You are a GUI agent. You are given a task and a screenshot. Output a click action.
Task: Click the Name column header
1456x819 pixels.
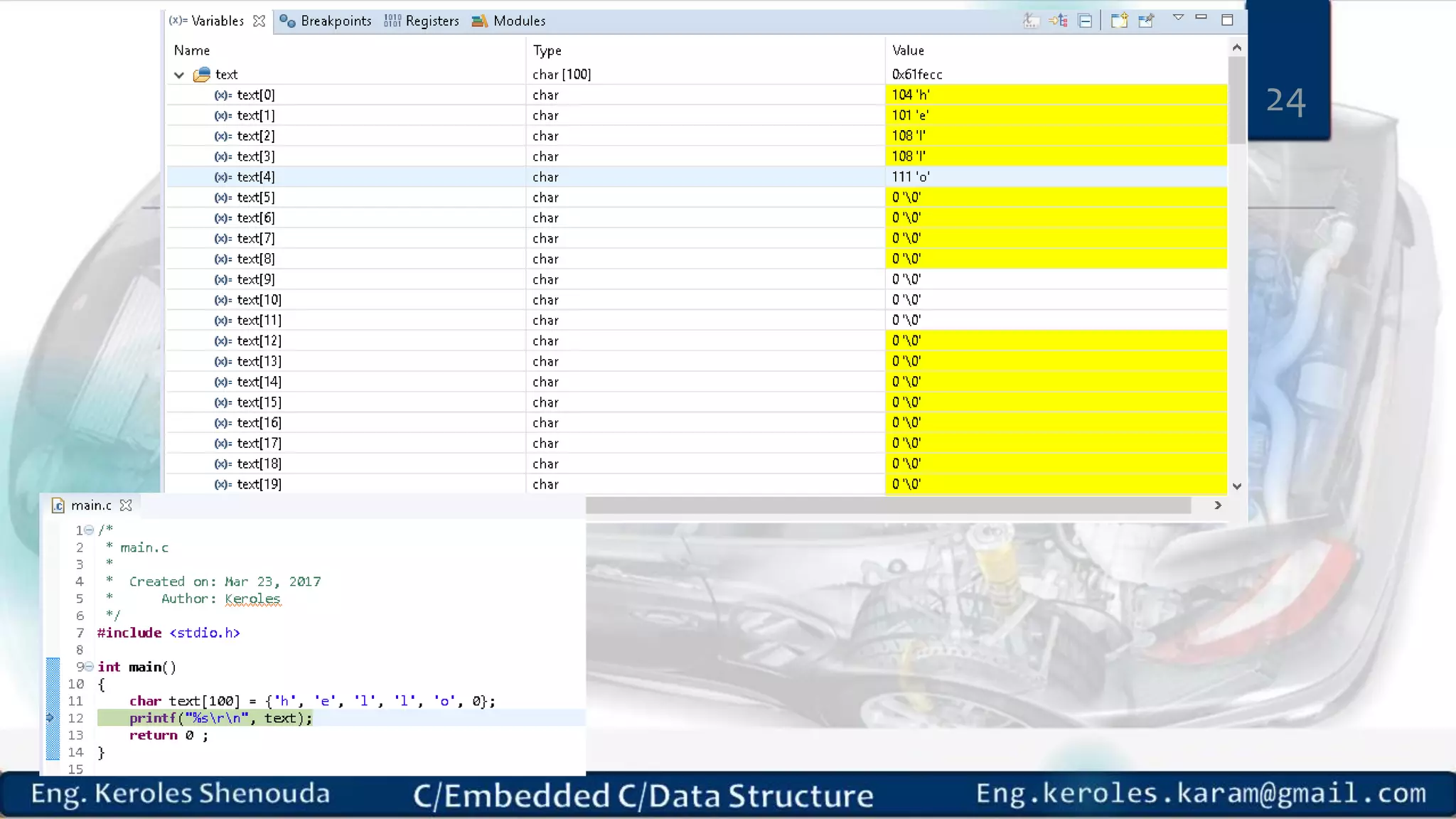(192, 50)
